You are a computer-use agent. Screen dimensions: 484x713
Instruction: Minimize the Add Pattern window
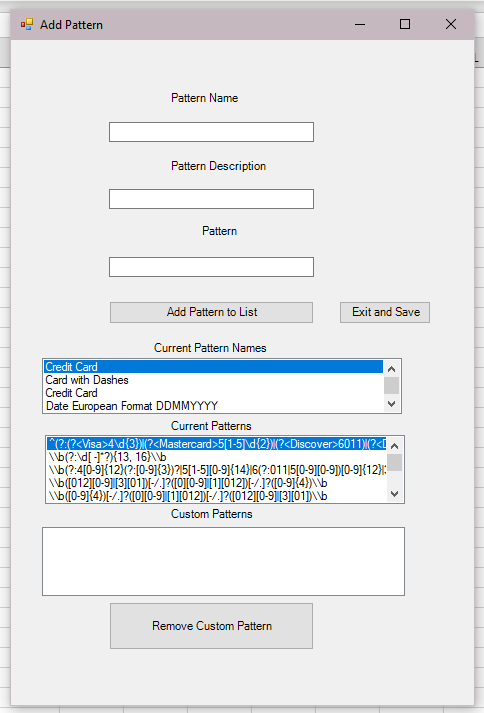(360, 24)
